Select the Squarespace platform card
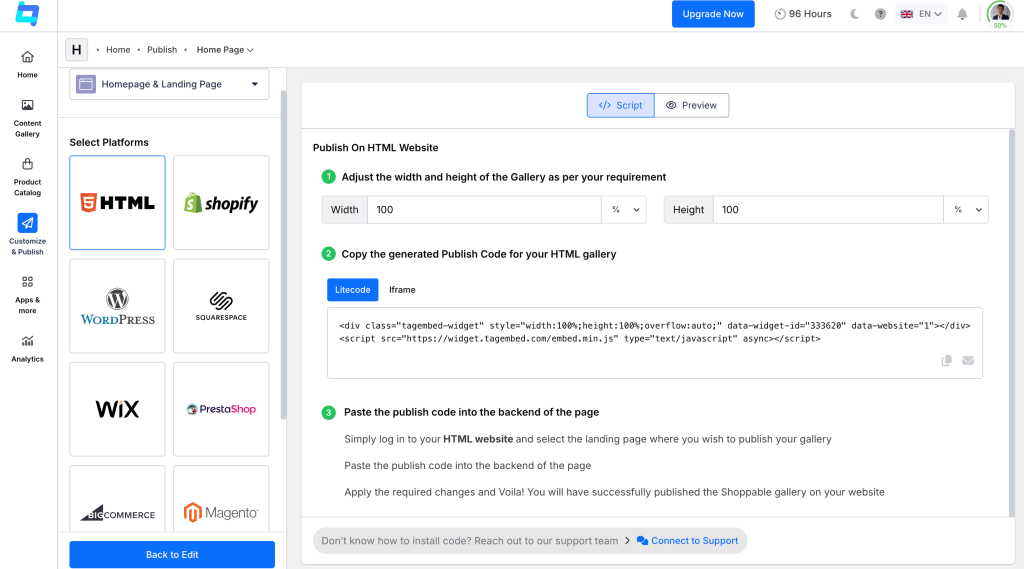 pyautogui.click(x=221, y=306)
